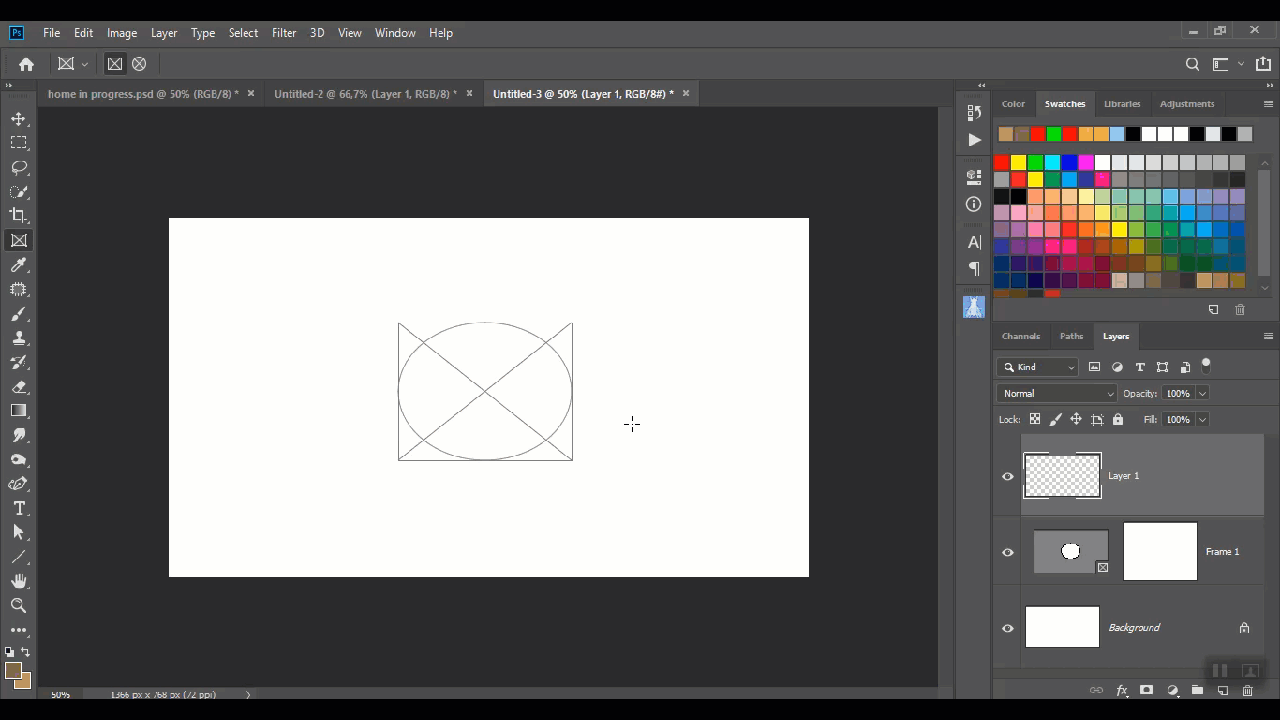Select the Move tool

point(19,119)
